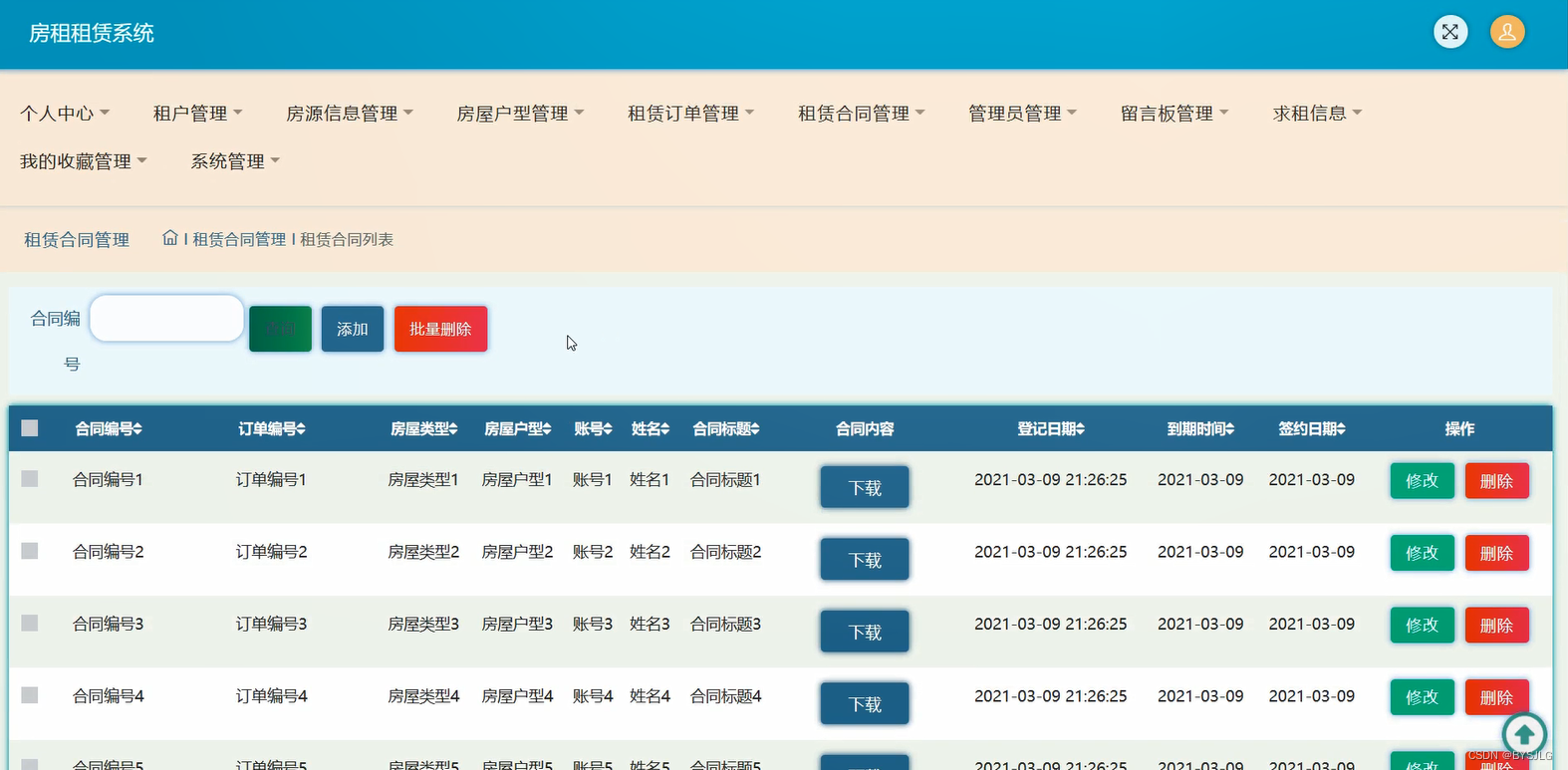
Task: Expand the 租赁订单管理 dropdown menu
Action: [690, 114]
